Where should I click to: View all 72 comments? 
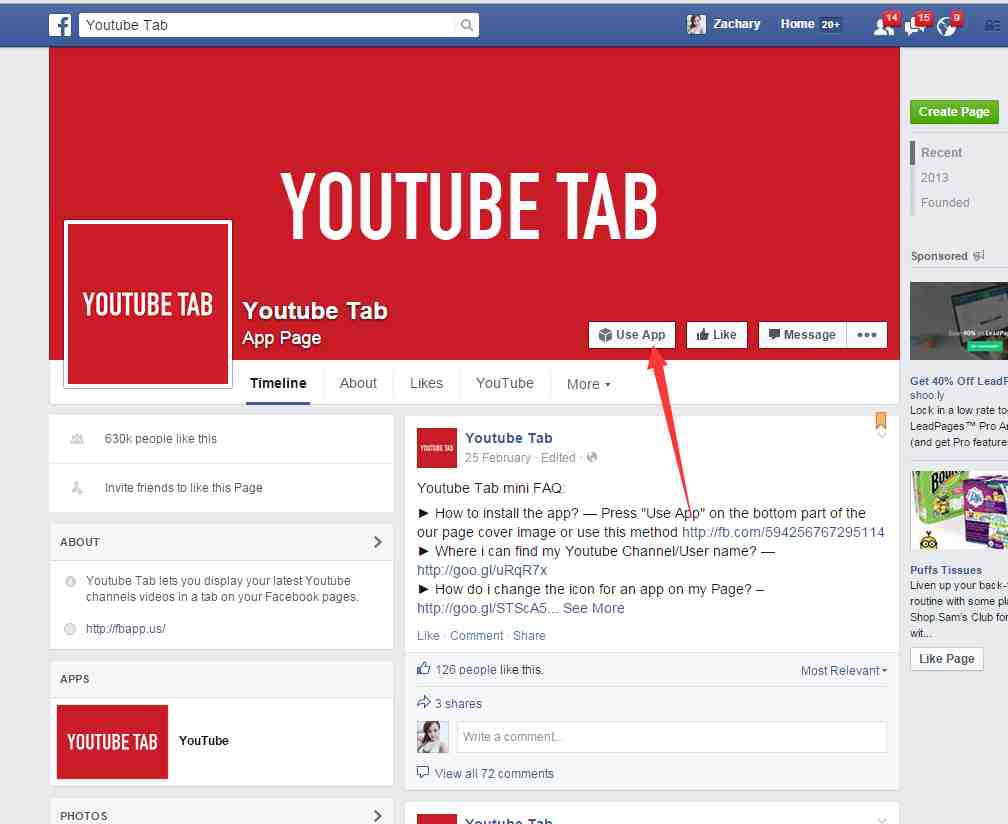494,773
